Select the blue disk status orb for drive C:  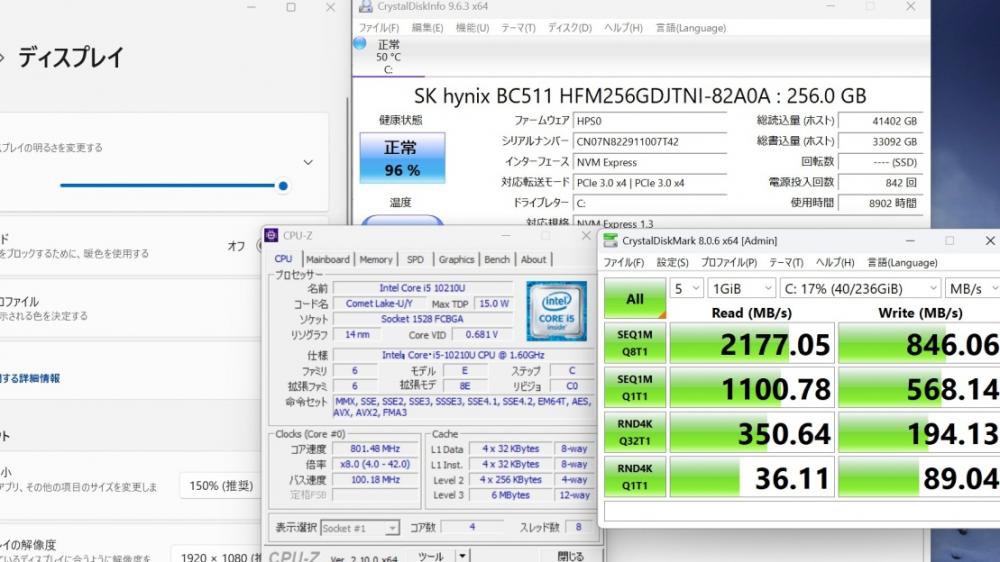click(360, 43)
